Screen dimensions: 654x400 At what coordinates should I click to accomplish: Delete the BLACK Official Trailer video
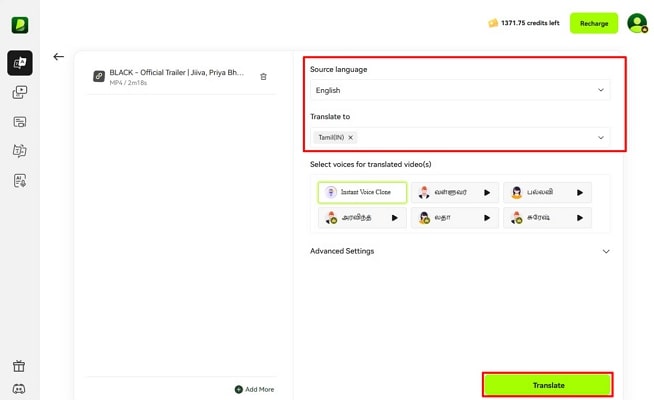pos(263,77)
